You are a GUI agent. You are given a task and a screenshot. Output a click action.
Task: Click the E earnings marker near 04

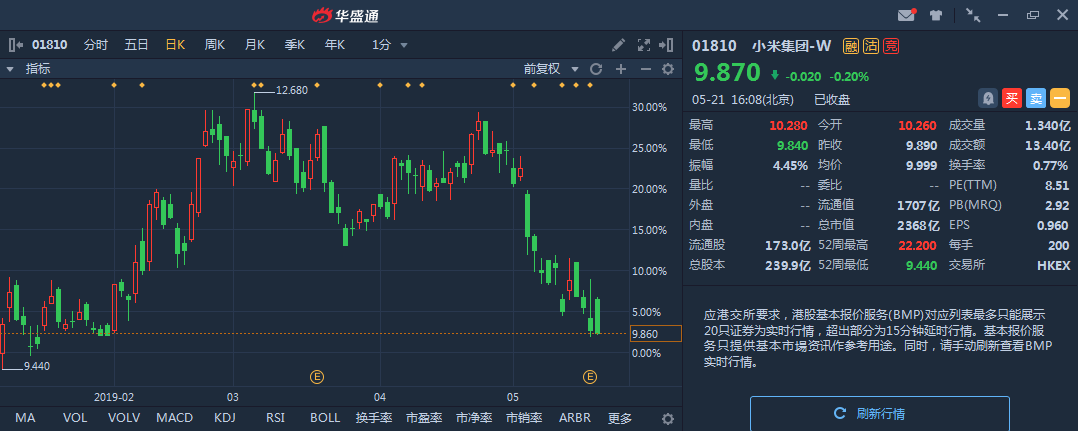(317, 377)
